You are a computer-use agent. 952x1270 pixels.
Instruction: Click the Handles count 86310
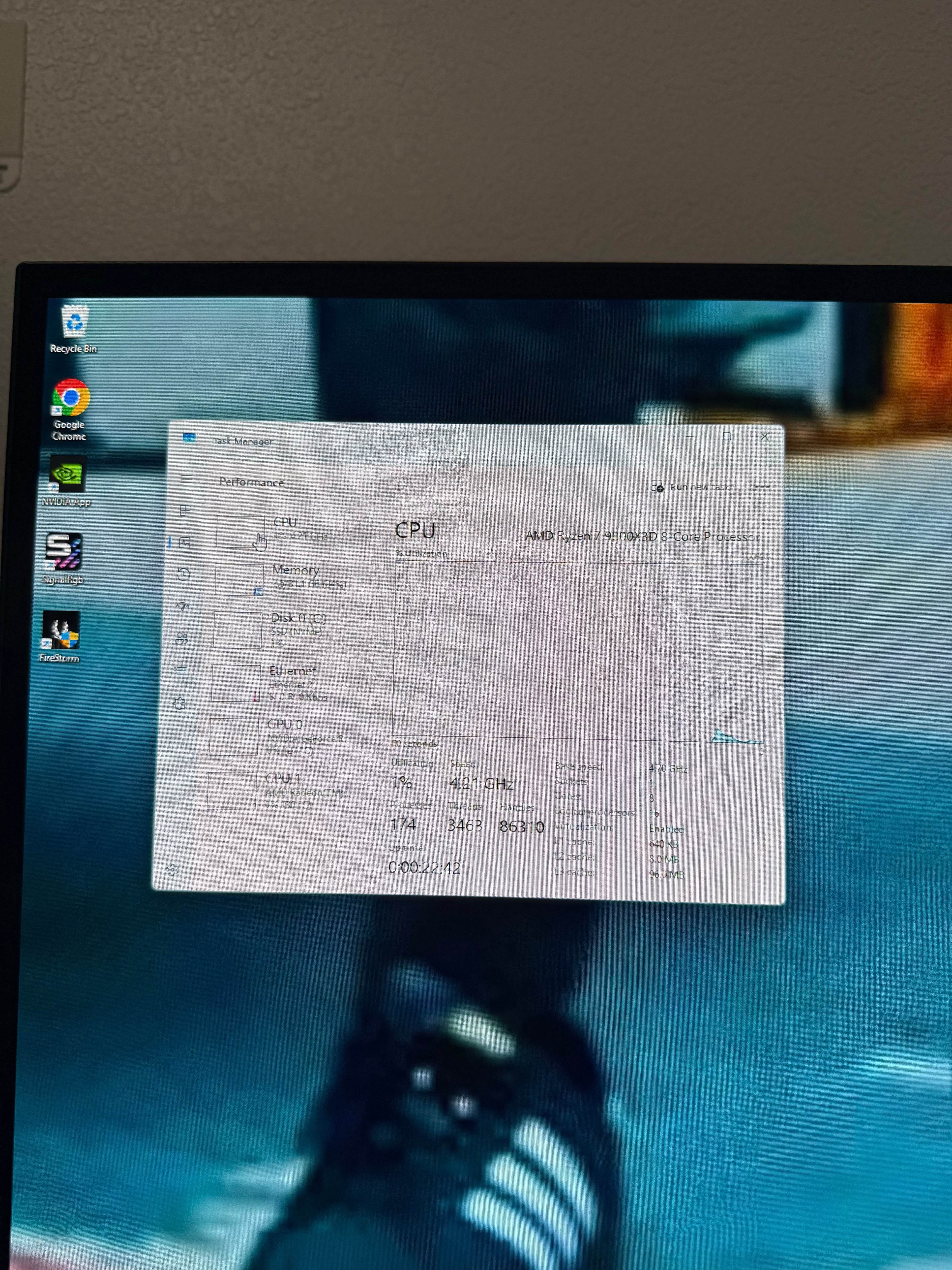(522, 826)
